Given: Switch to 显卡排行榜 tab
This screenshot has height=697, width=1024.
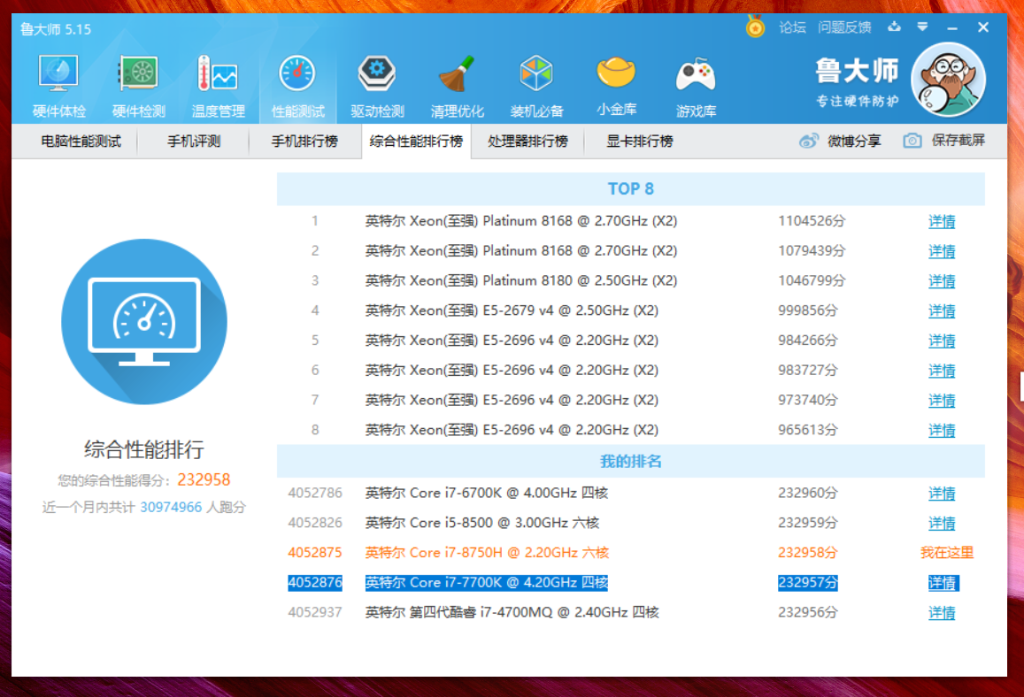Looking at the screenshot, I should (x=639, y=141).
